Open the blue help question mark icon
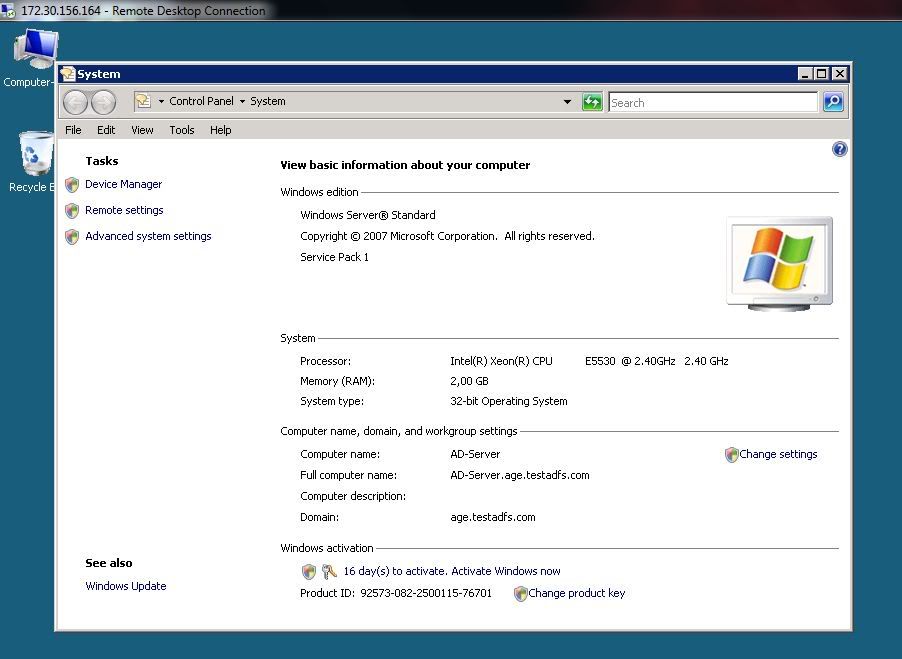This screenshot has width=902, height=659. click(839, 150)
